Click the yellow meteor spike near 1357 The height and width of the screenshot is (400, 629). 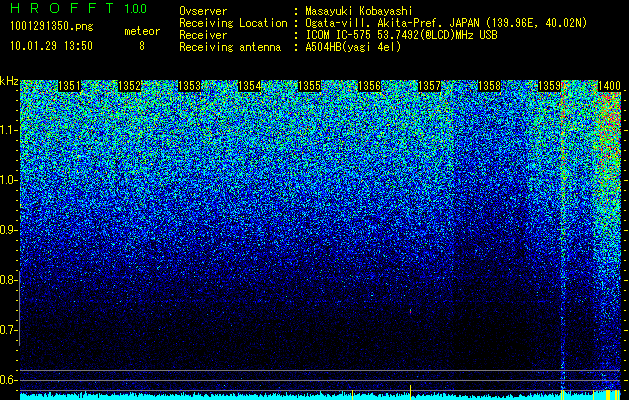point(410,392)
